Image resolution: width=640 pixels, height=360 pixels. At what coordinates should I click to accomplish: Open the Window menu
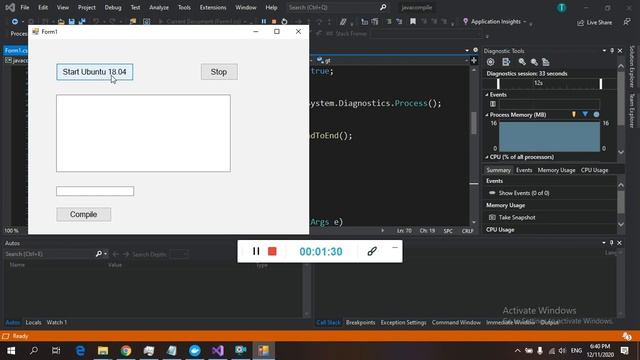click(x=246, y=7)
